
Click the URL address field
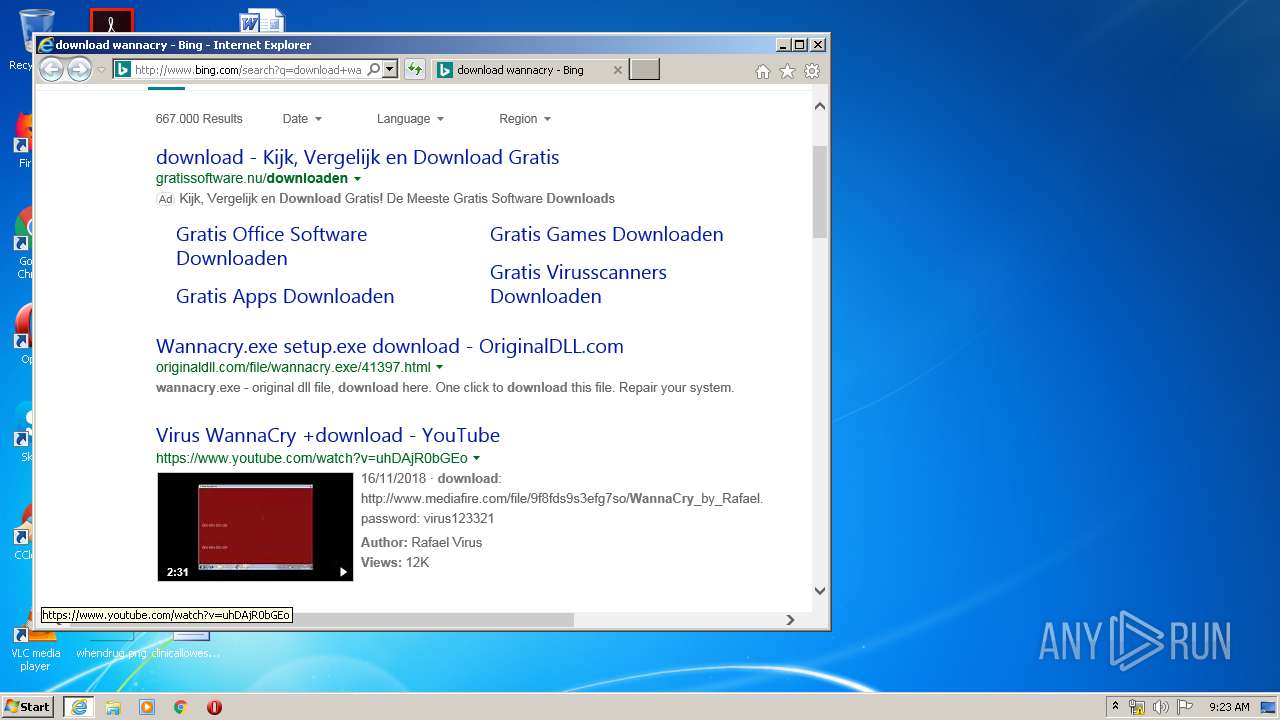[x=248, y=70]
